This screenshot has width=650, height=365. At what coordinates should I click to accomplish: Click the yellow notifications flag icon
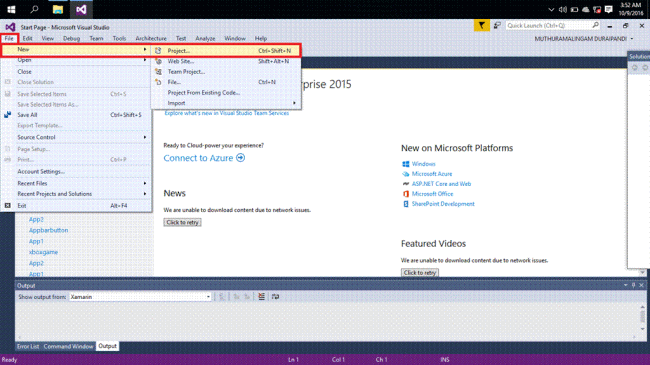[x=481, y=25]
